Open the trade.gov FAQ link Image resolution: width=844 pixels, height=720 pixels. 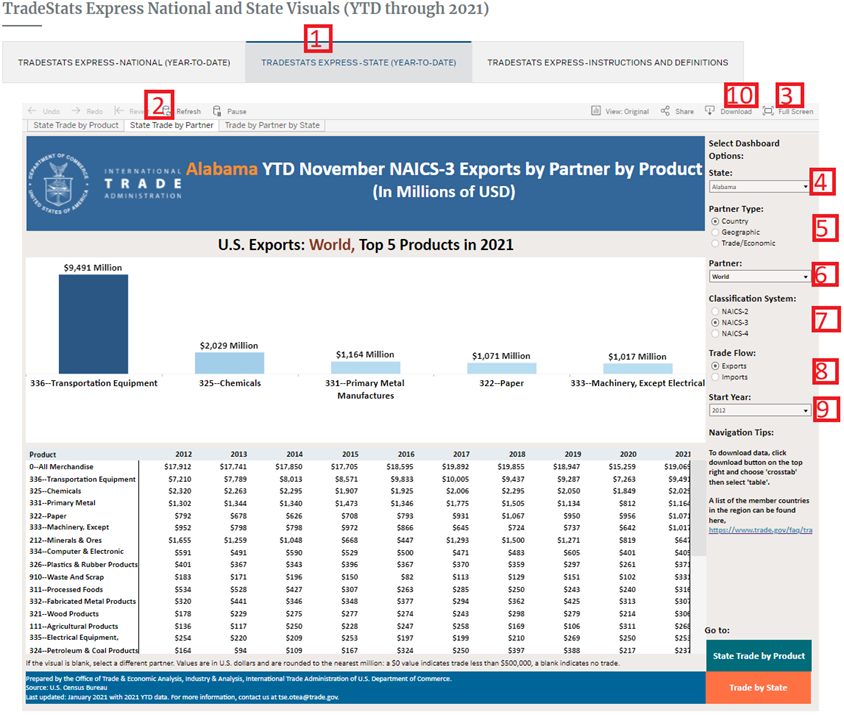pos(761,530)
